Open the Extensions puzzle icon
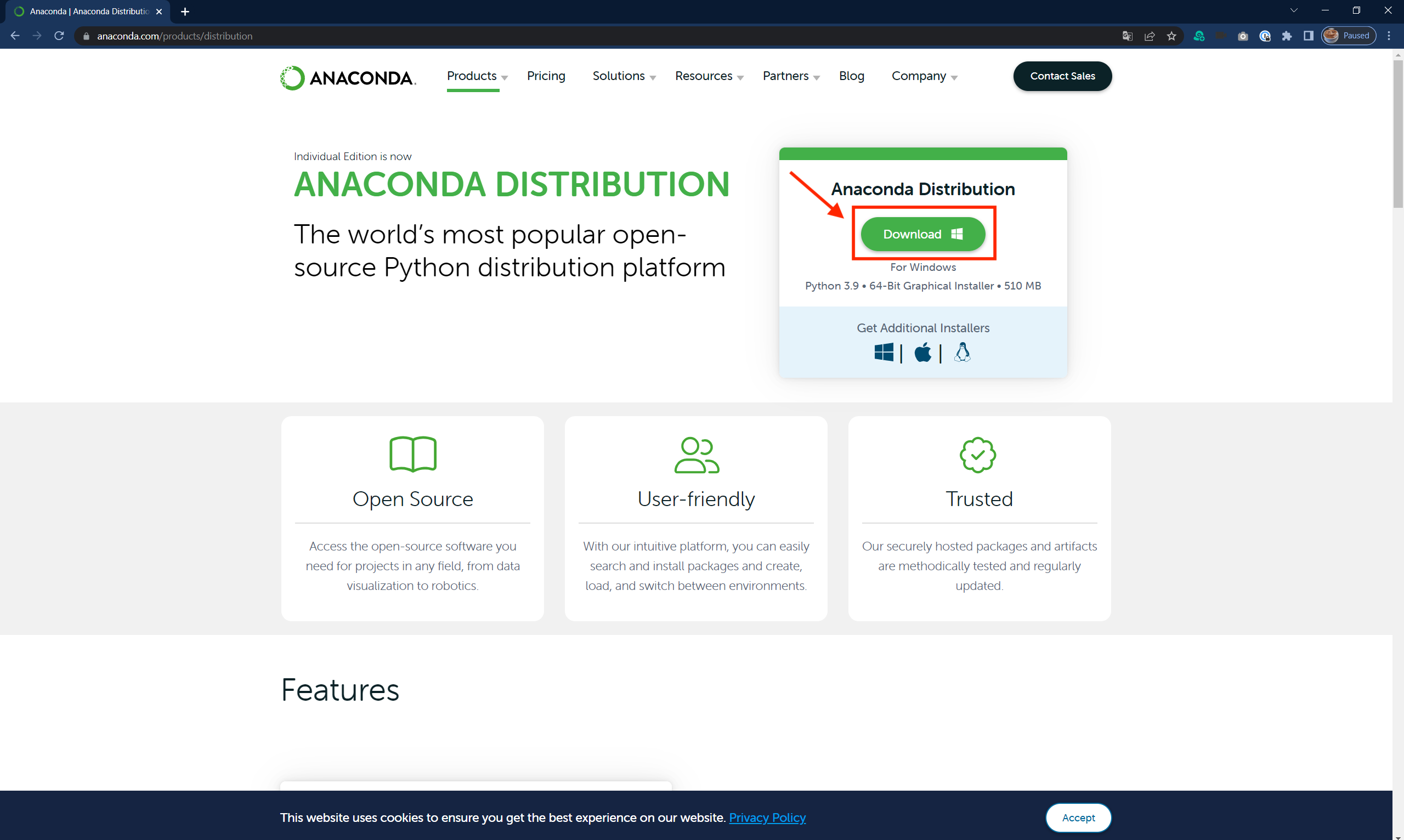The height and width of the screenshot is (840, 1404). [1287, 36]
